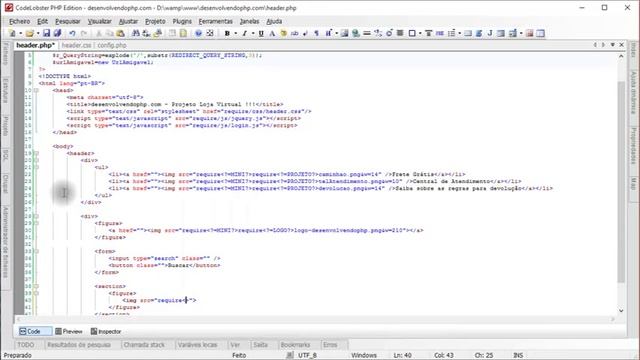The height and width of the screenshot is (360, 640).
Task: Click the list insert toolbar icon
Action: pyautogui.click(x=451, y=33)
